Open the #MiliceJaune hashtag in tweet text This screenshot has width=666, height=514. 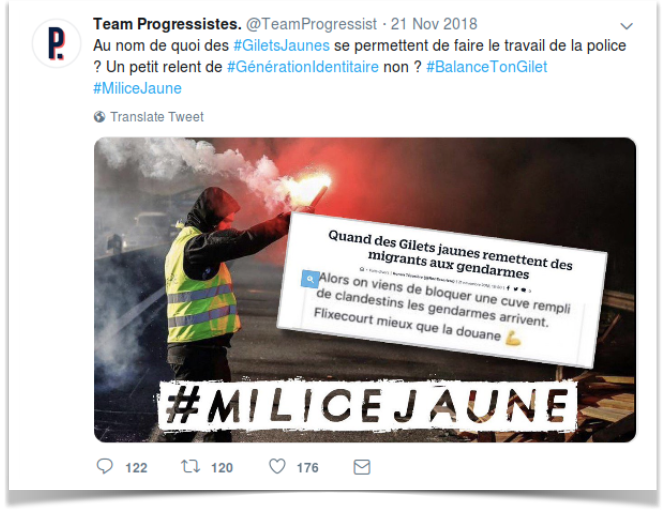tap(138, 88)
